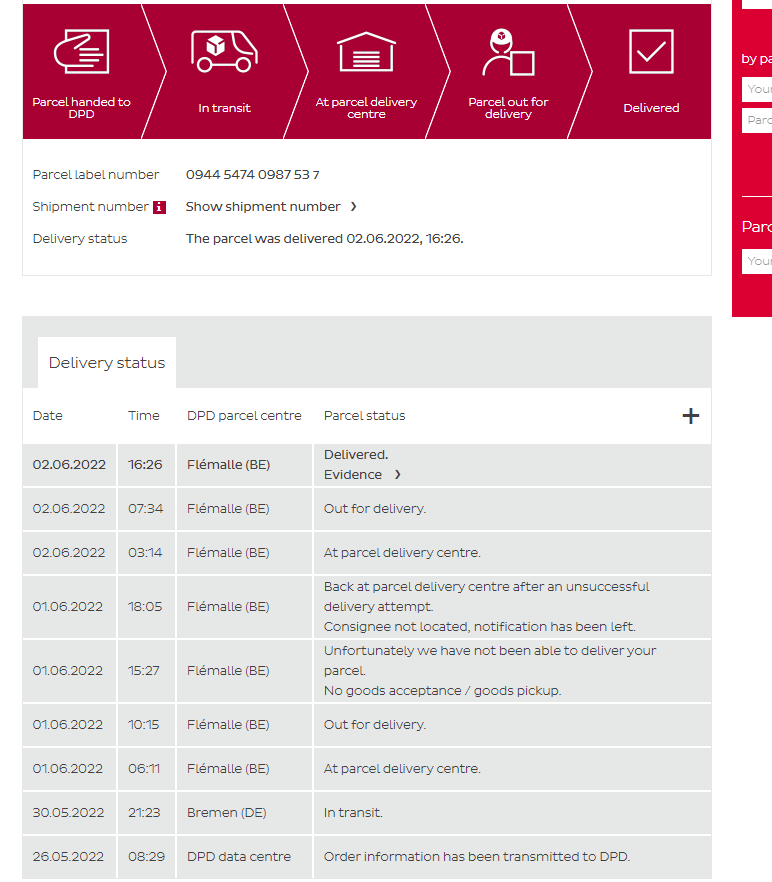Click the 'Delivered' checkmark box icon
Image resolution: width=772 pixels, height=882 pixels.
tap(651, 51)
